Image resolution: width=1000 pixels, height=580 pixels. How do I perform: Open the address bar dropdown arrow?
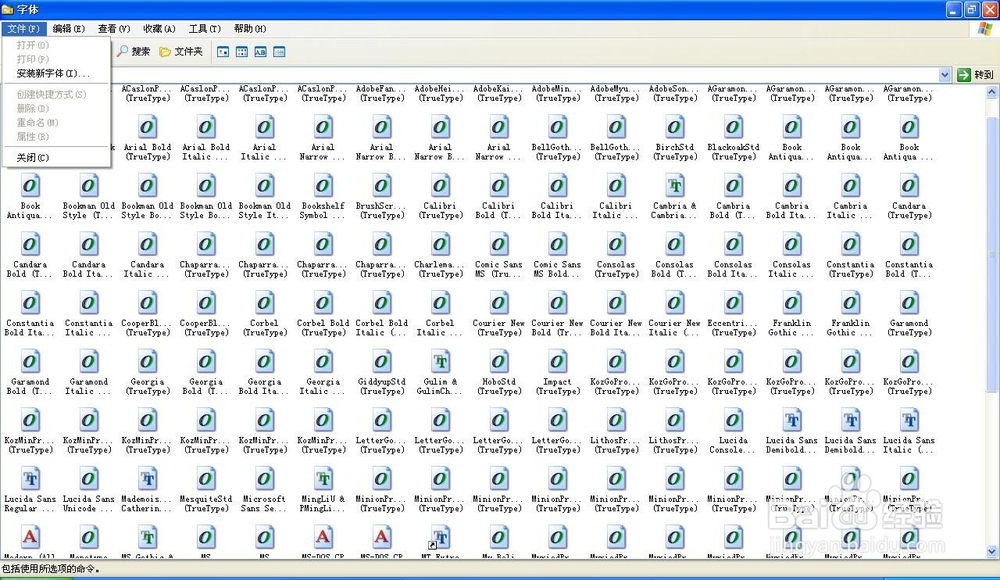coord(945,72)
